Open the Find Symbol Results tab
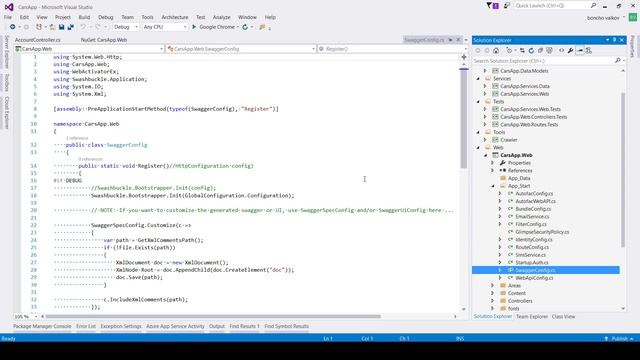 tap(287, 327)
